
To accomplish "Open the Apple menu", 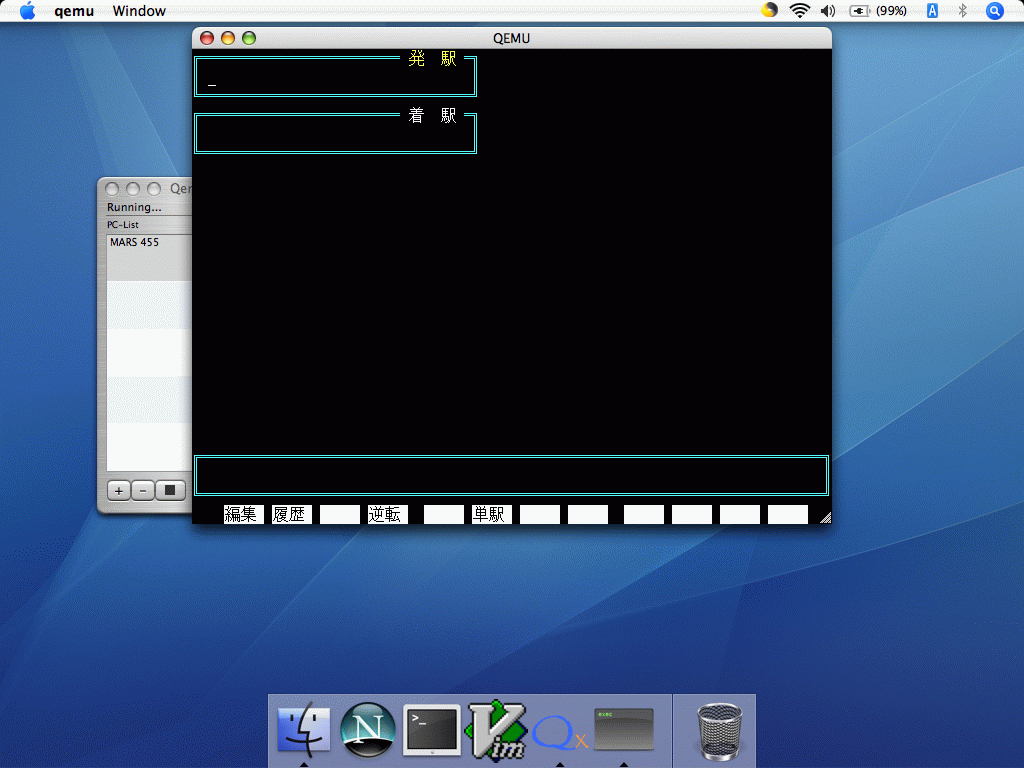I will pos(27,10).
